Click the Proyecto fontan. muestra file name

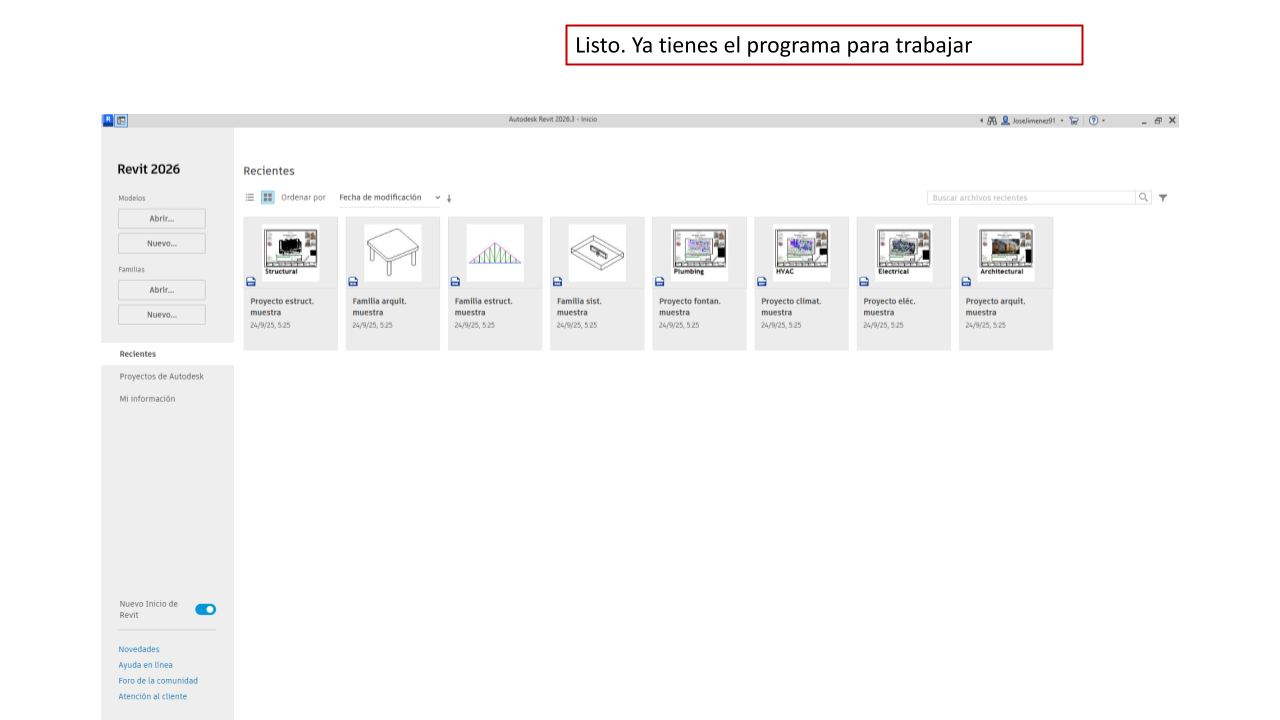point(690,307)
